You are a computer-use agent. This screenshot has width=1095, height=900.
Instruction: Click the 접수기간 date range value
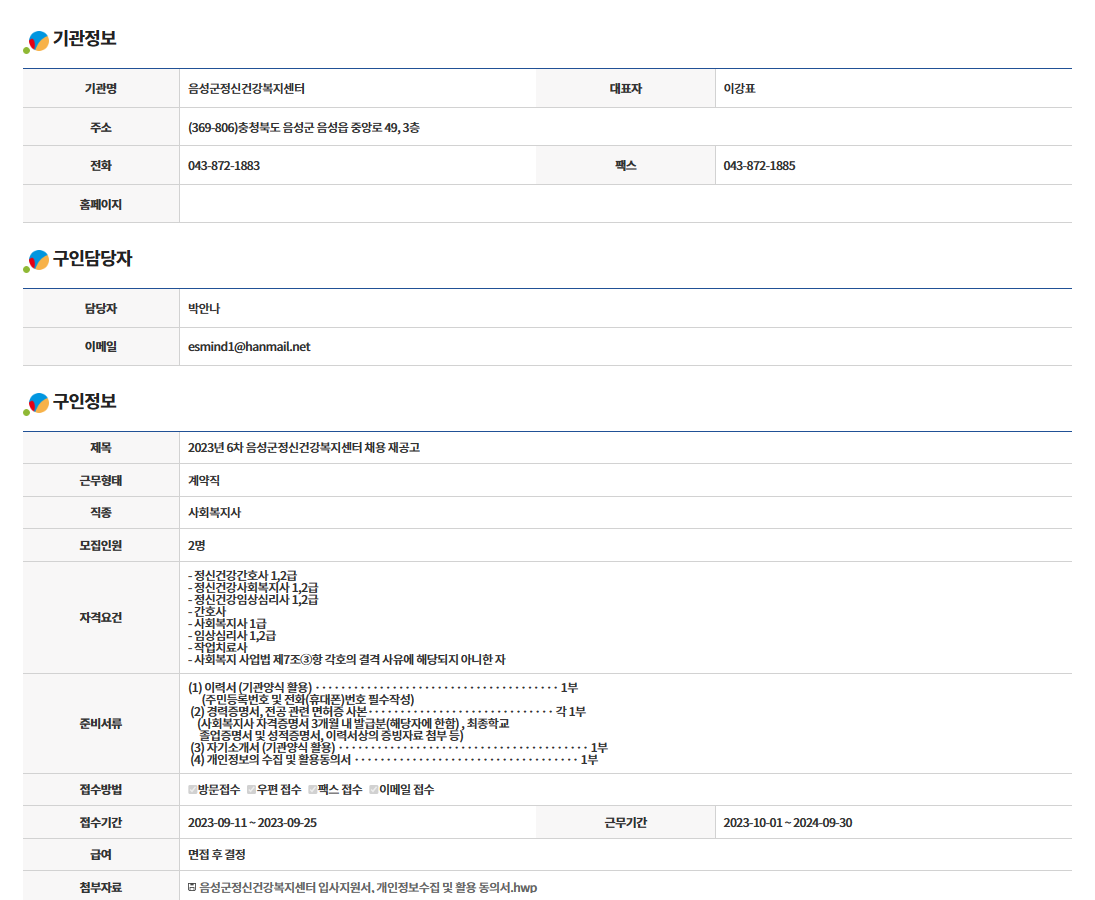pos(253,823)
